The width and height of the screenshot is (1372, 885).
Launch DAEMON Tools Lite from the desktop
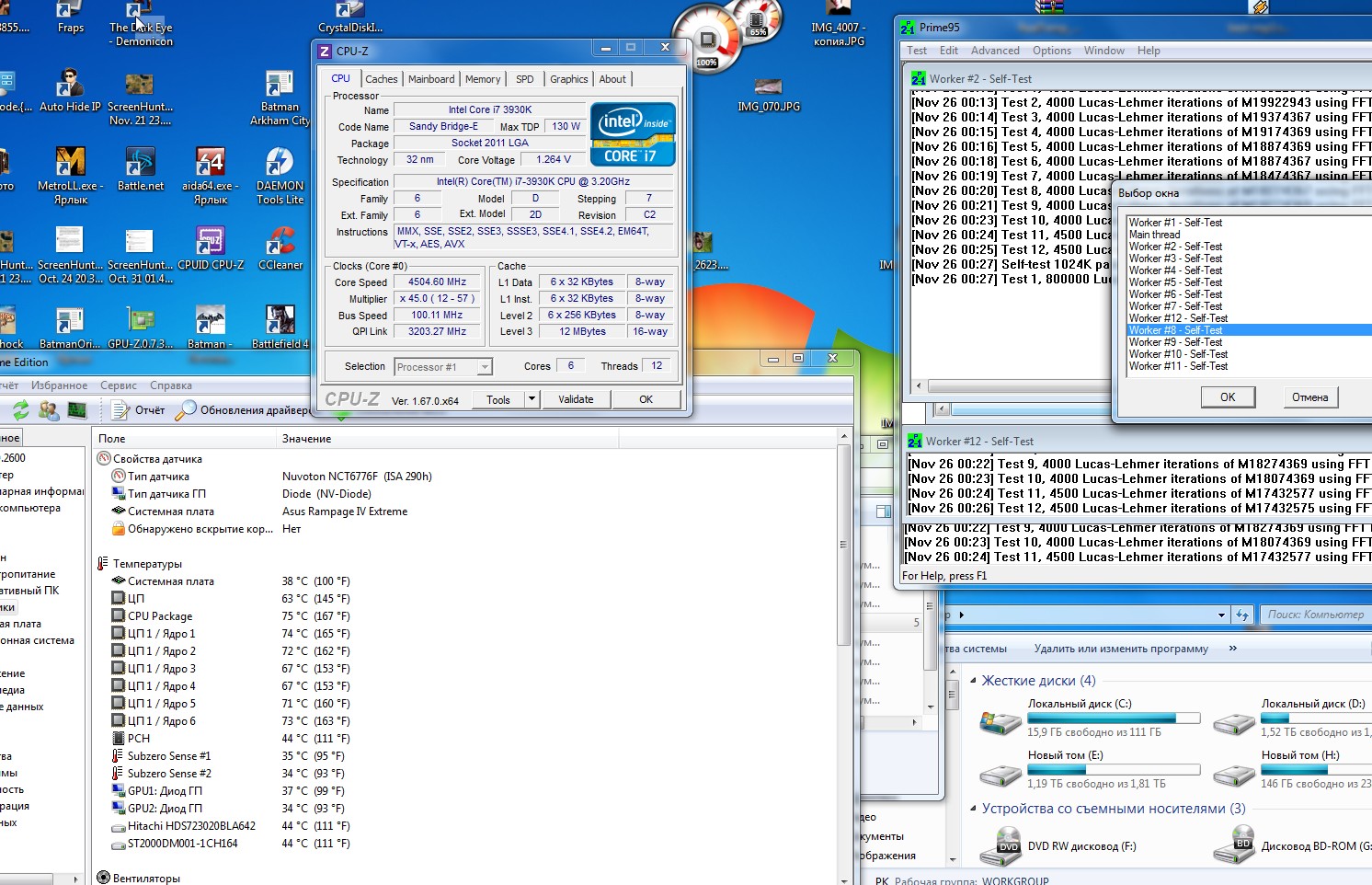(280, 164)
